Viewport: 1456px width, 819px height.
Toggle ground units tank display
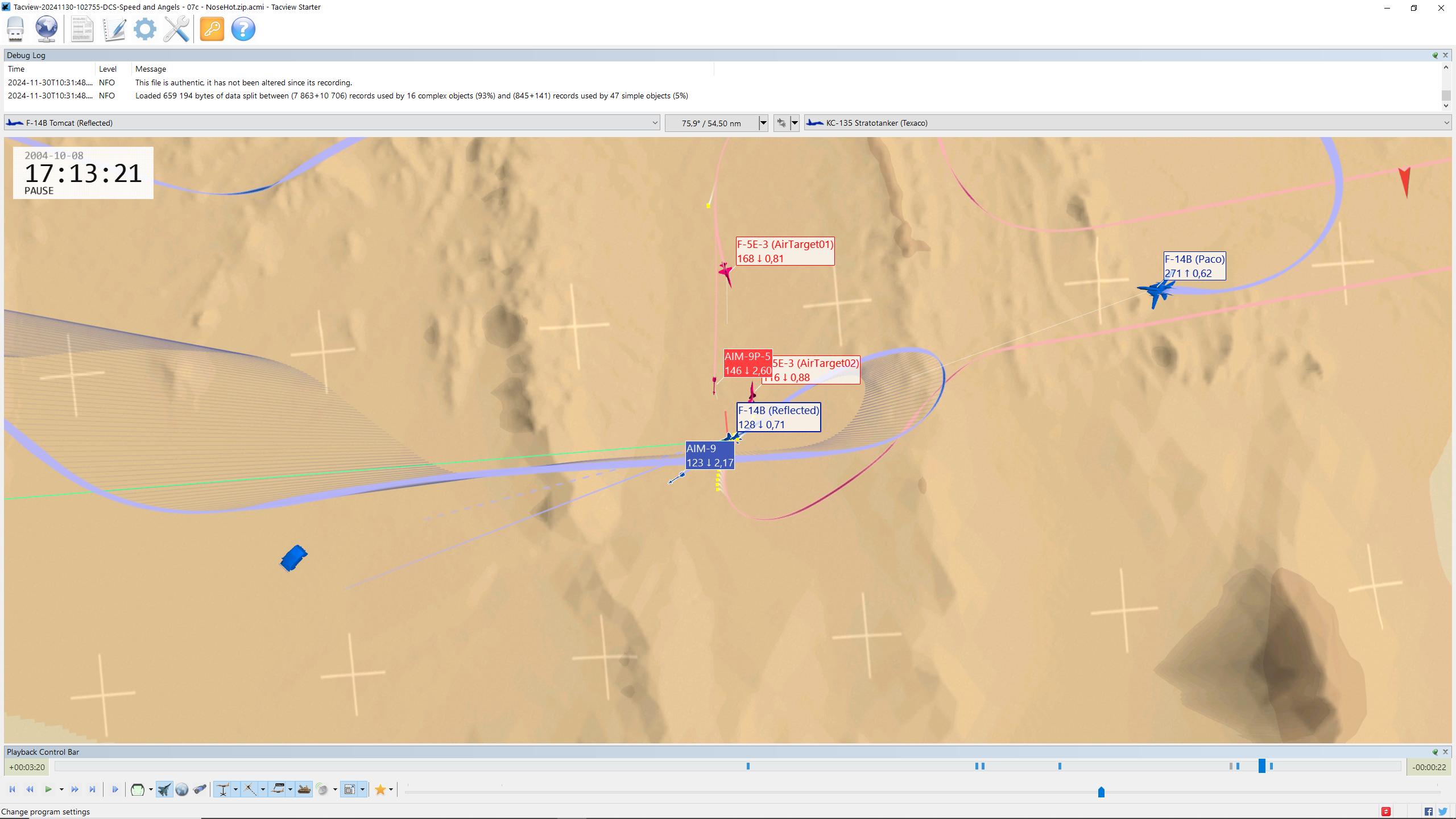(304, 789)
